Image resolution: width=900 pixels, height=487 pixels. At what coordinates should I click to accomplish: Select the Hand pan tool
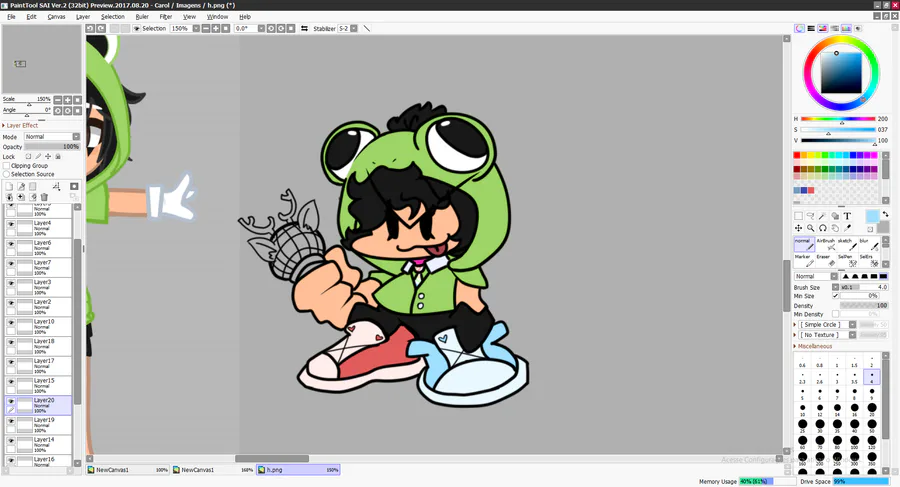(x=835, y=228)
